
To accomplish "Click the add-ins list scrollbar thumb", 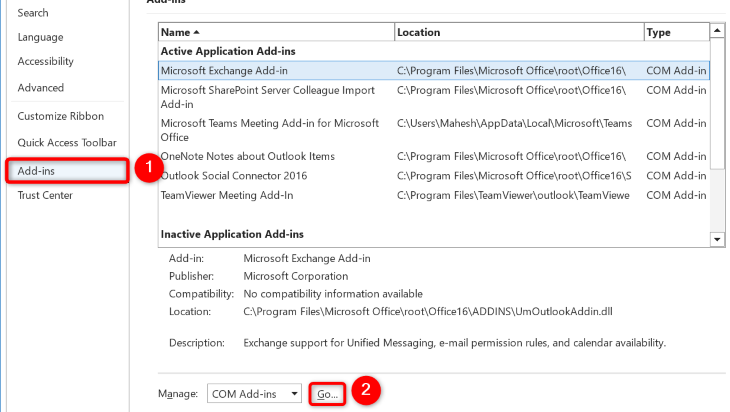I will pos(717,103).
